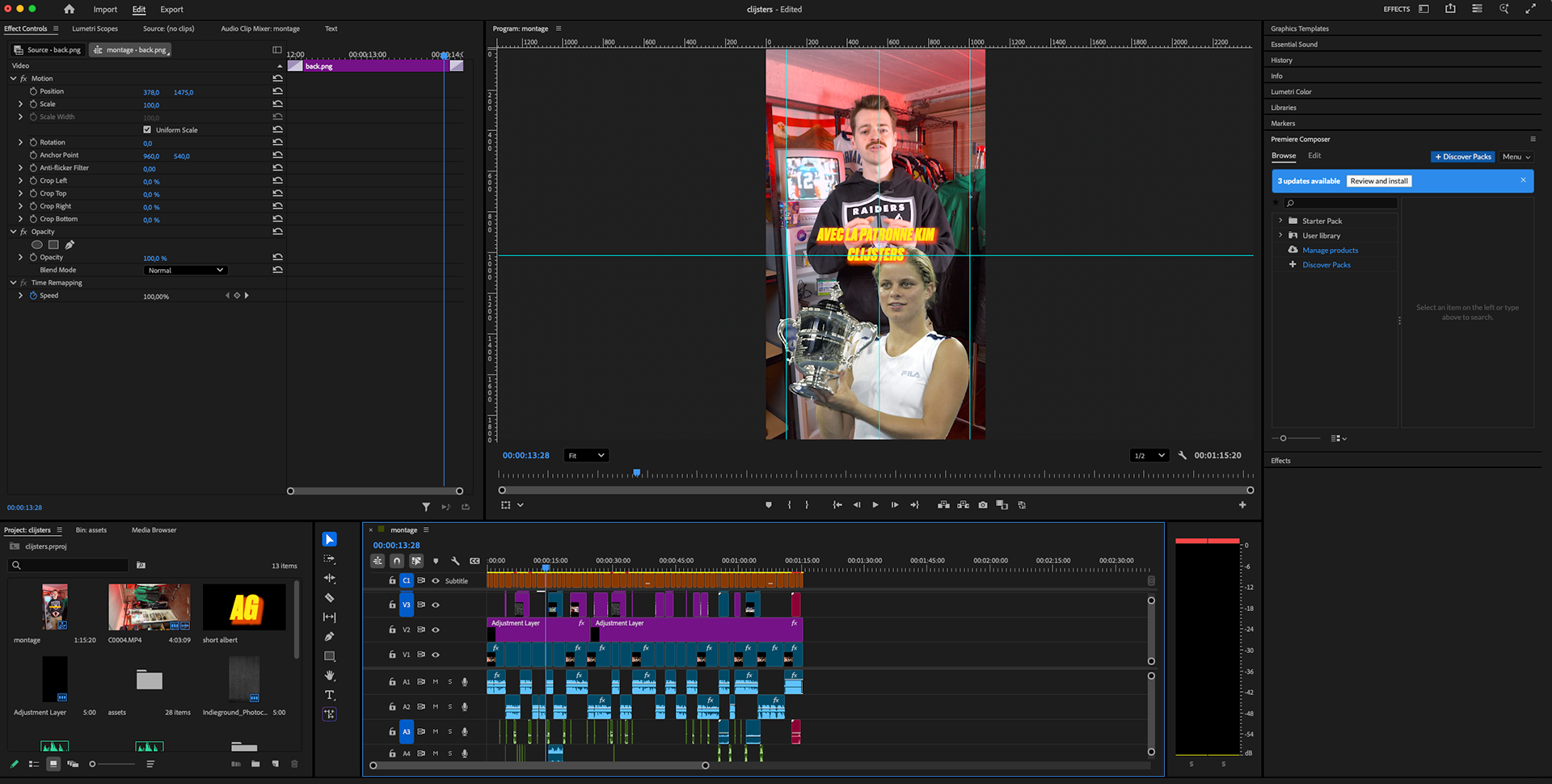Open Lumetri Color panel

coord(1291,91)
